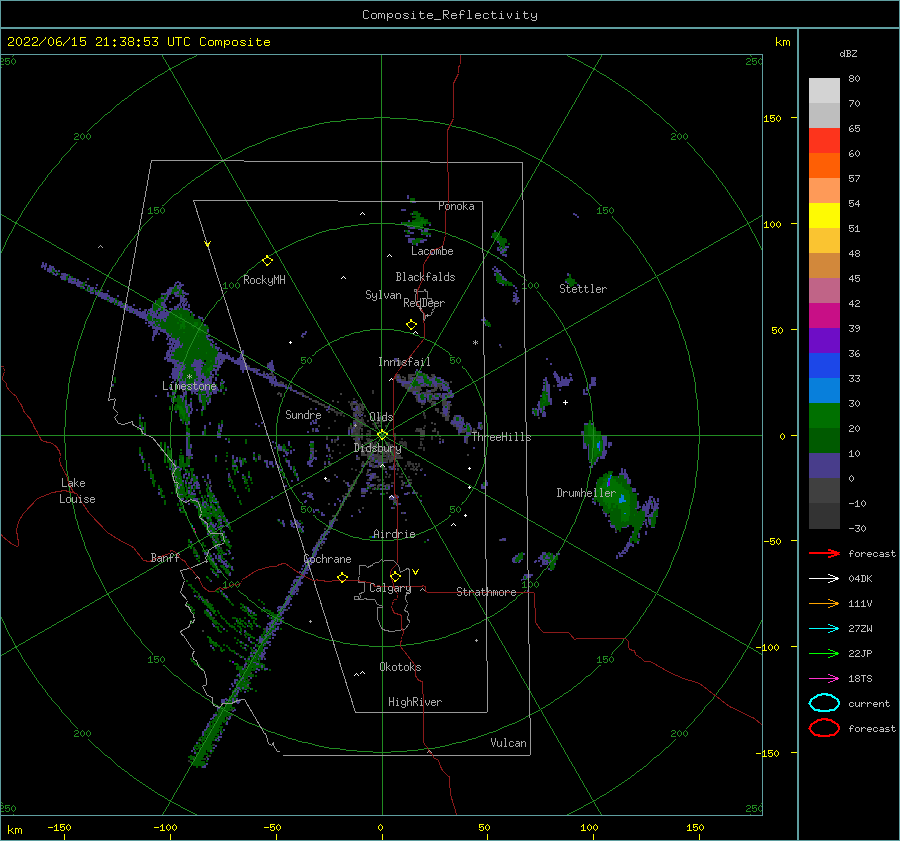Screen dimensions: 900x841
Task: Click the red forecast arrow in legend
Action: pos(824,553)
